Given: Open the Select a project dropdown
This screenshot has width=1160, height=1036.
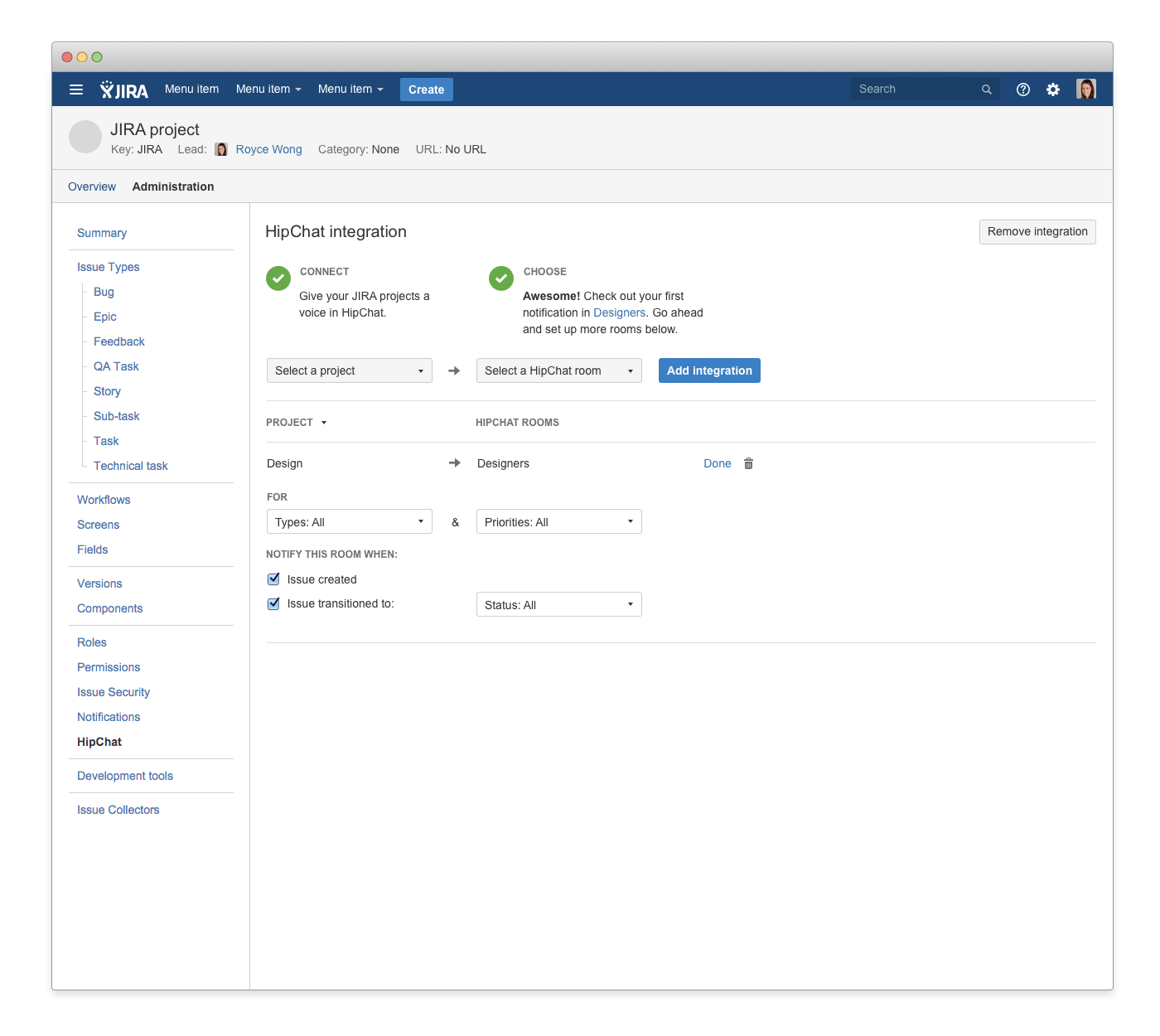Looking at the screenshot, I should click(x=350, y=370).
